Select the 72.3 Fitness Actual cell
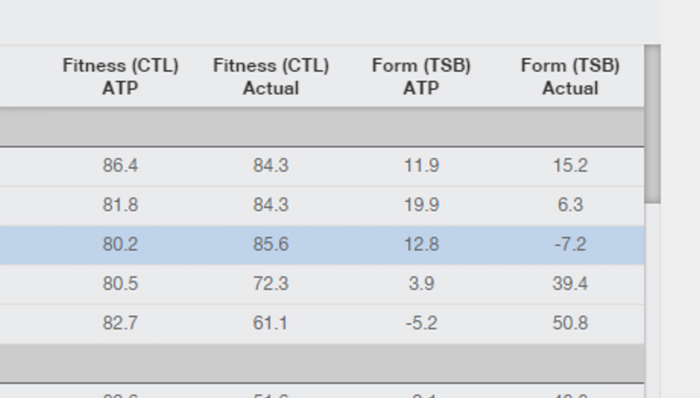Image resolution: width=700 pixels, height=398 pixels. [x=271, y=283]
